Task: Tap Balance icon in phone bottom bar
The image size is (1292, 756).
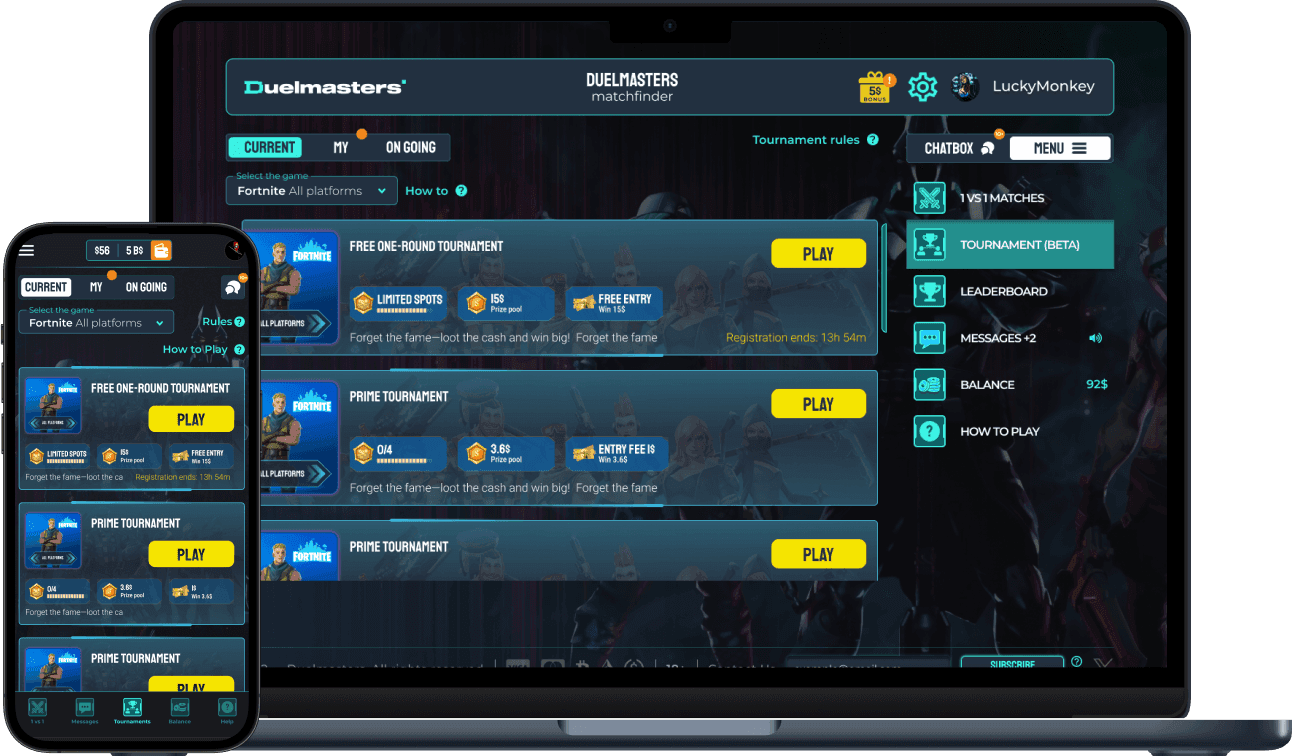Action: [179, 708]
